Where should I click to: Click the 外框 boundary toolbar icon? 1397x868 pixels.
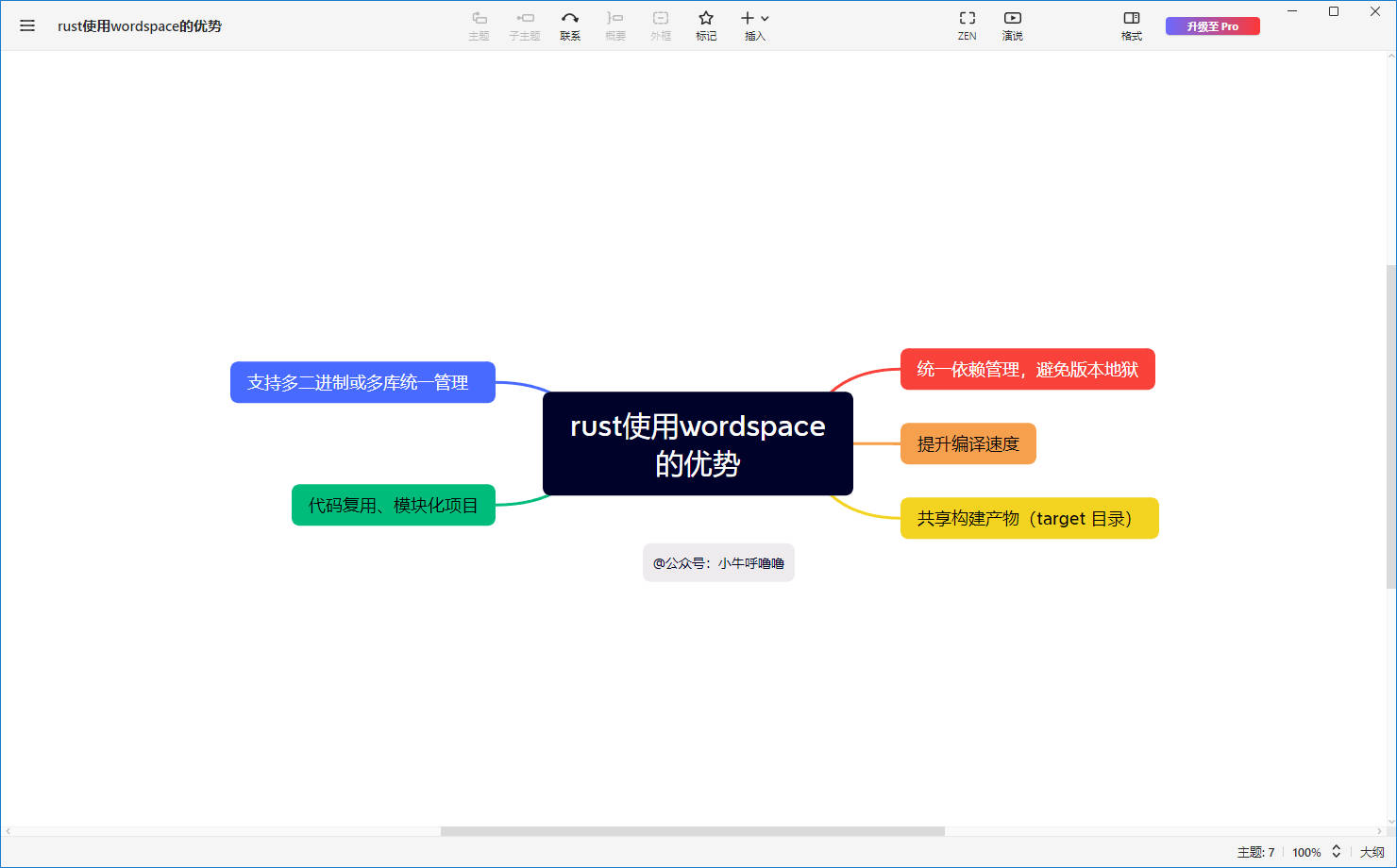click(x=661, y=25)
